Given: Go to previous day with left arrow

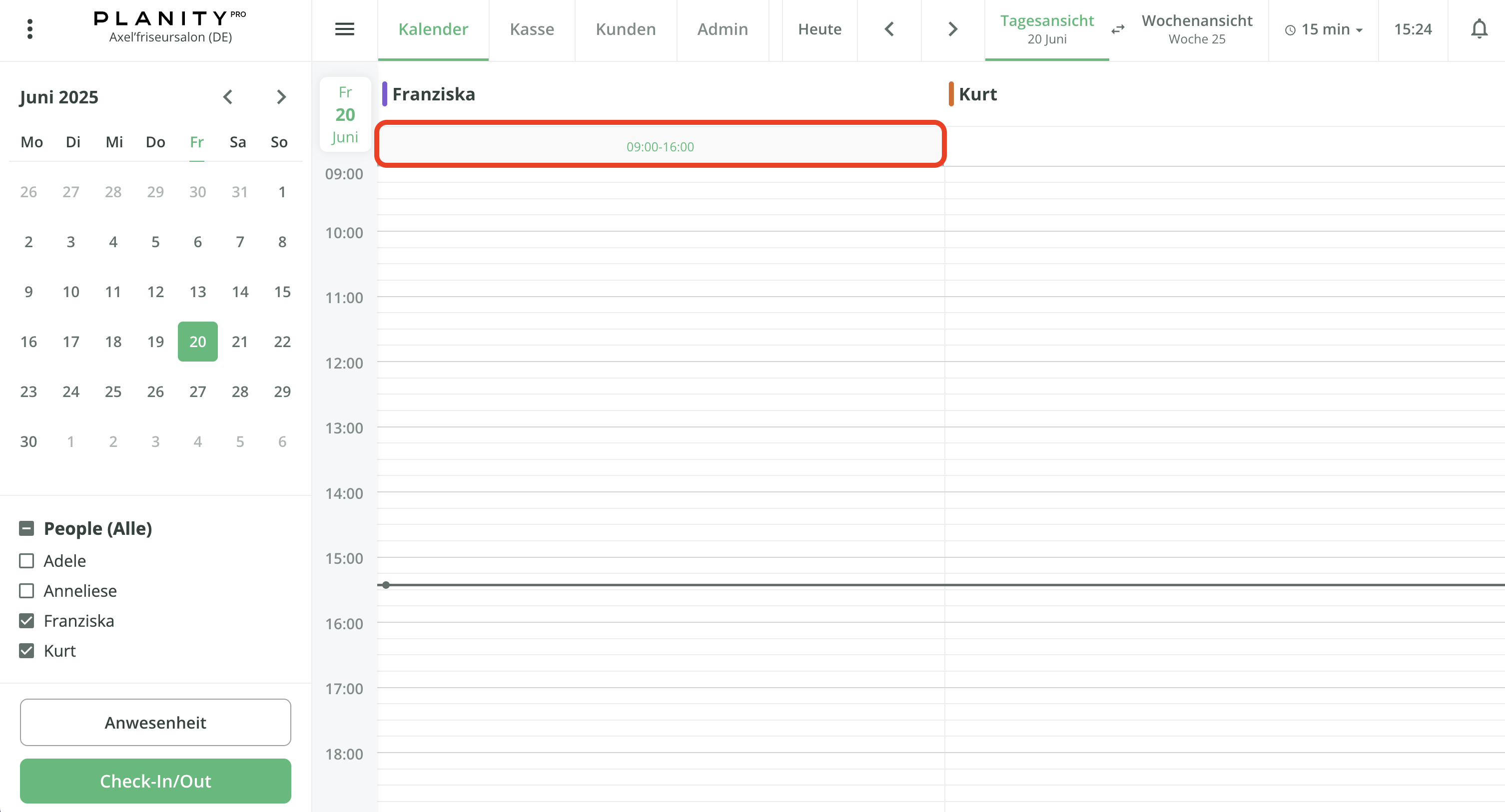Looking at the screenshot, I should click(x=889, y=28).
